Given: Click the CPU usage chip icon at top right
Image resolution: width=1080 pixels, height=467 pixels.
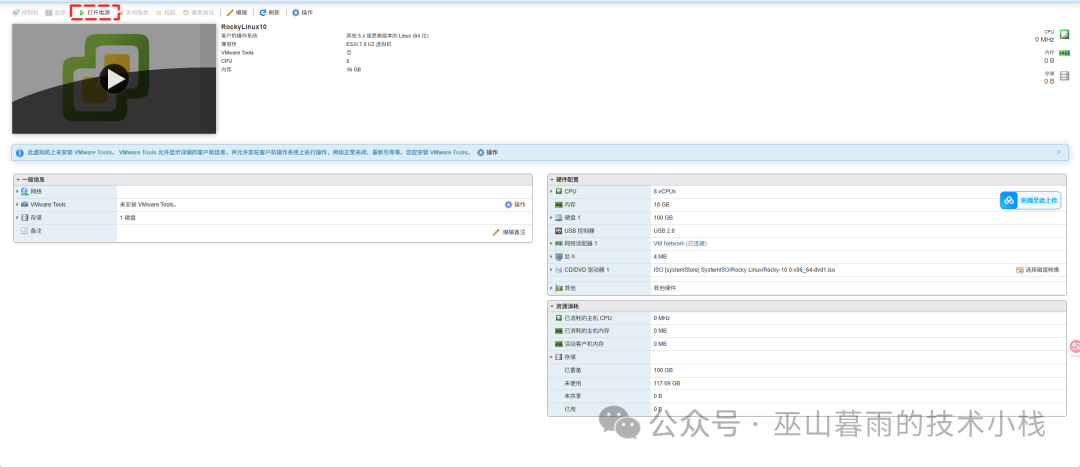Looking at the screenshot, I should [1065, 34].
